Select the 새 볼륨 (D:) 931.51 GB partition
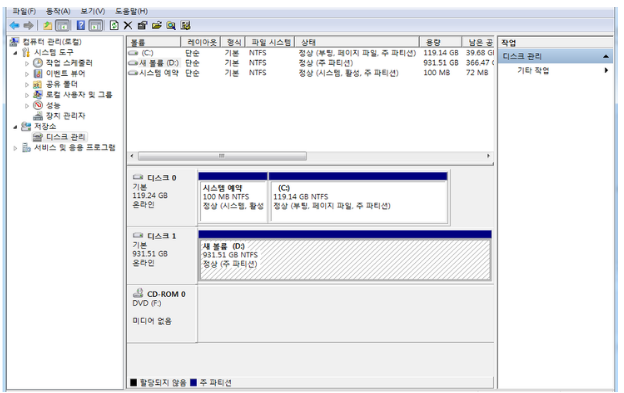This screenshot has height=393, width=624. [345, 255]
